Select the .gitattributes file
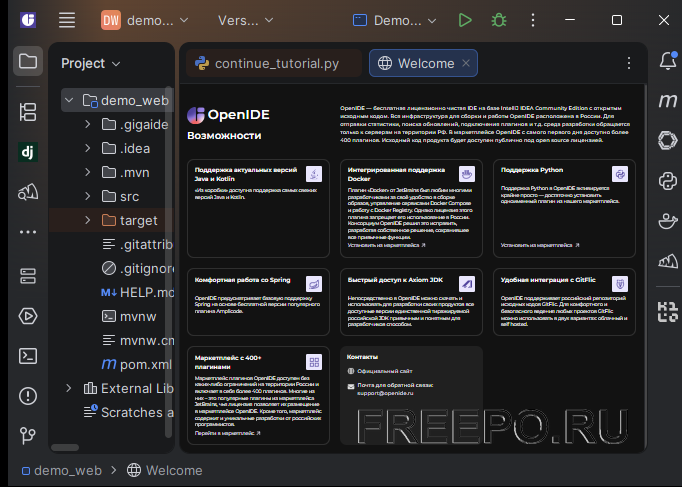682x487 pixels. 137,244
